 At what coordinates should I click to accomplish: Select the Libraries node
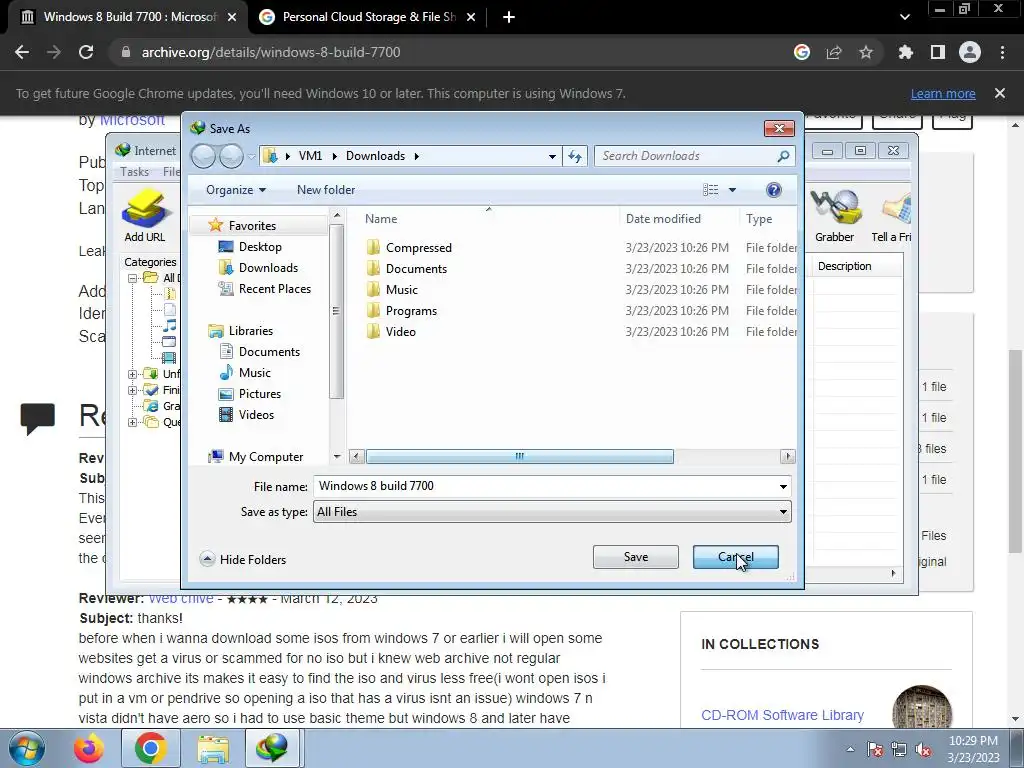coord(251,331)
